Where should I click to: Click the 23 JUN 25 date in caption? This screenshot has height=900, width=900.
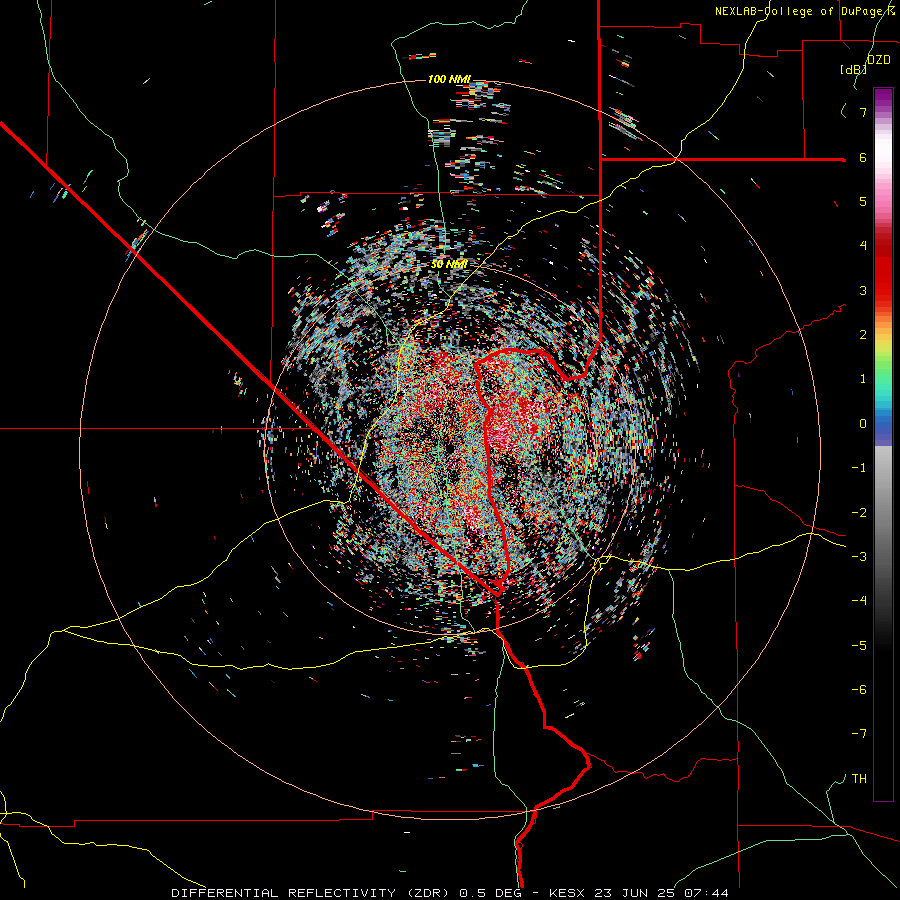click(x=634, y=893)
